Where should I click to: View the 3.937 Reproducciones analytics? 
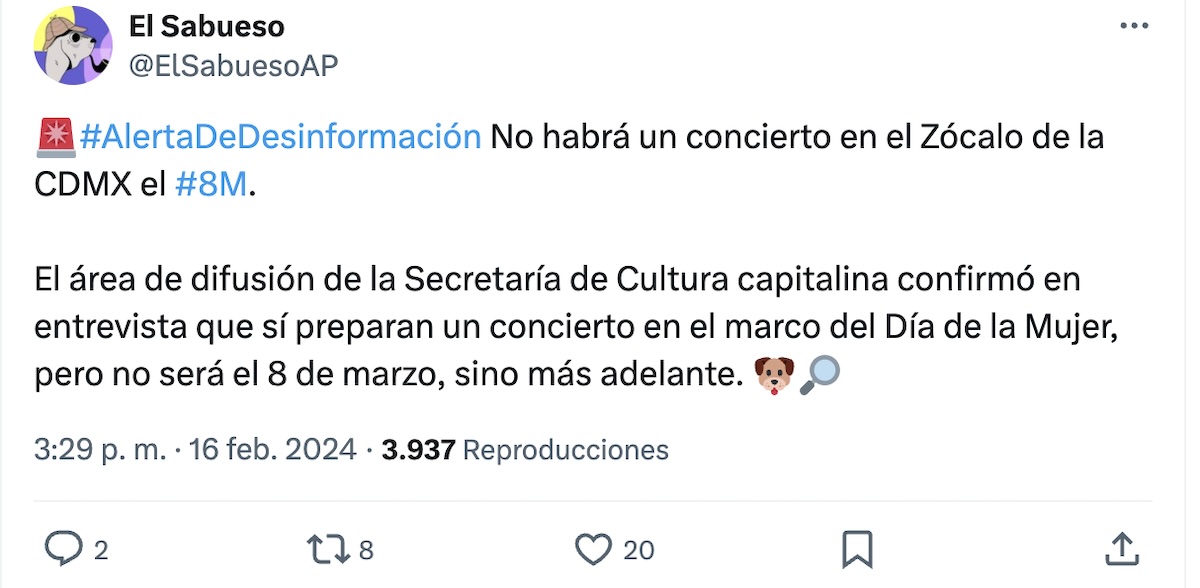coord(525,450)
